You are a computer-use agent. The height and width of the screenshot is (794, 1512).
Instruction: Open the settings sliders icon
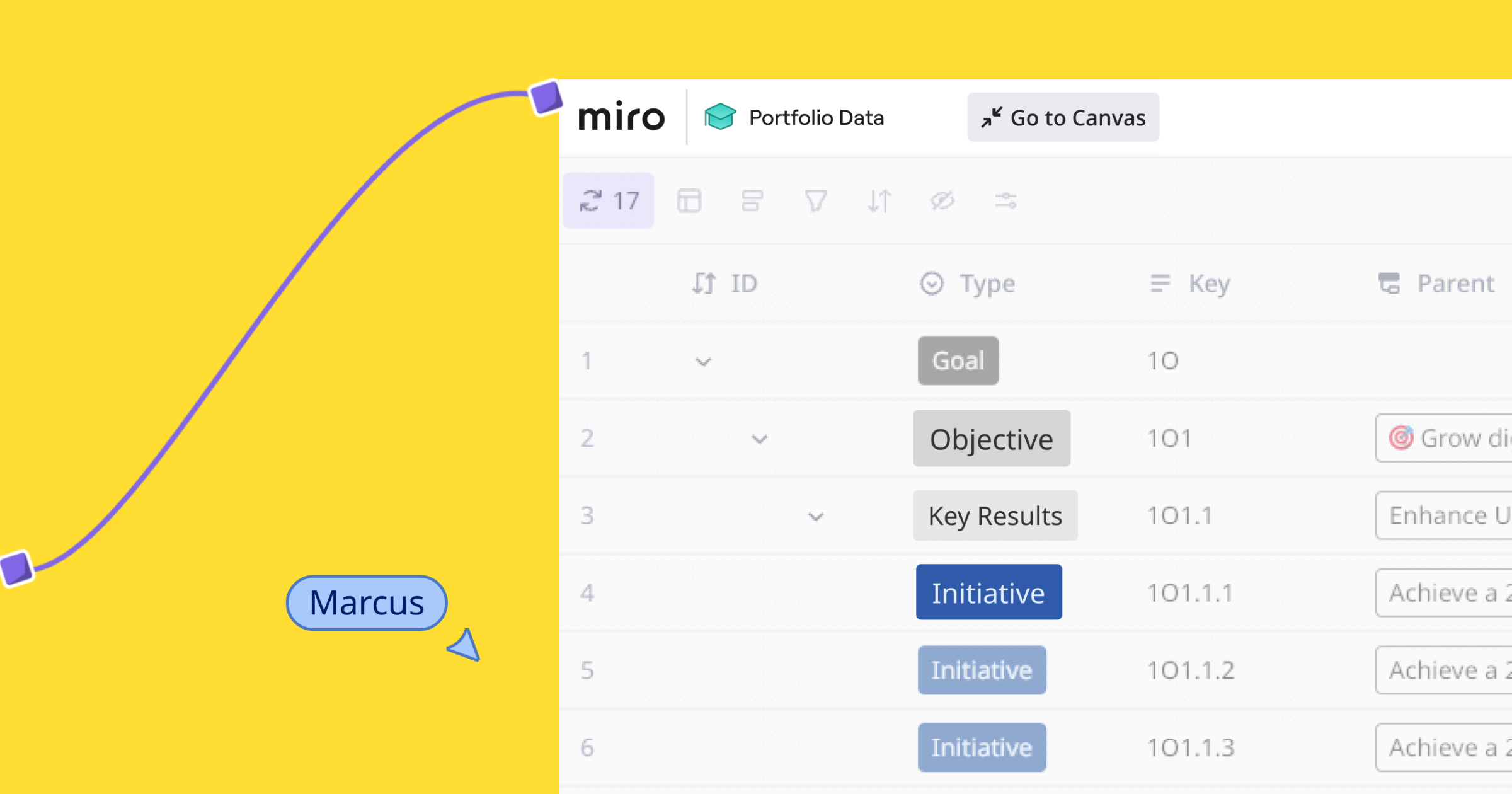coord(1005,201)
